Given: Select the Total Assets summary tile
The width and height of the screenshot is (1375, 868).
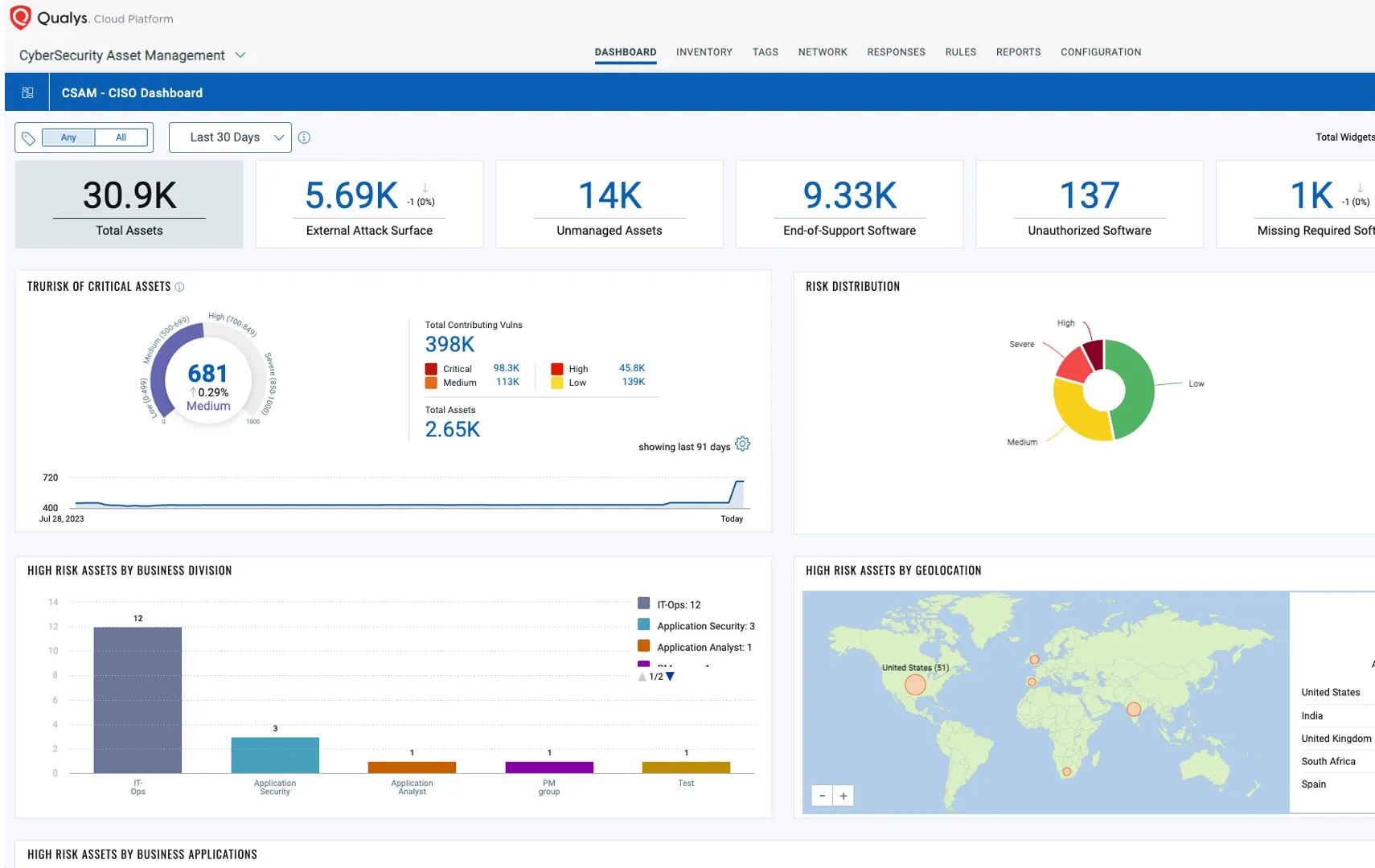Looking at the screenshot, I should (129, 204).
